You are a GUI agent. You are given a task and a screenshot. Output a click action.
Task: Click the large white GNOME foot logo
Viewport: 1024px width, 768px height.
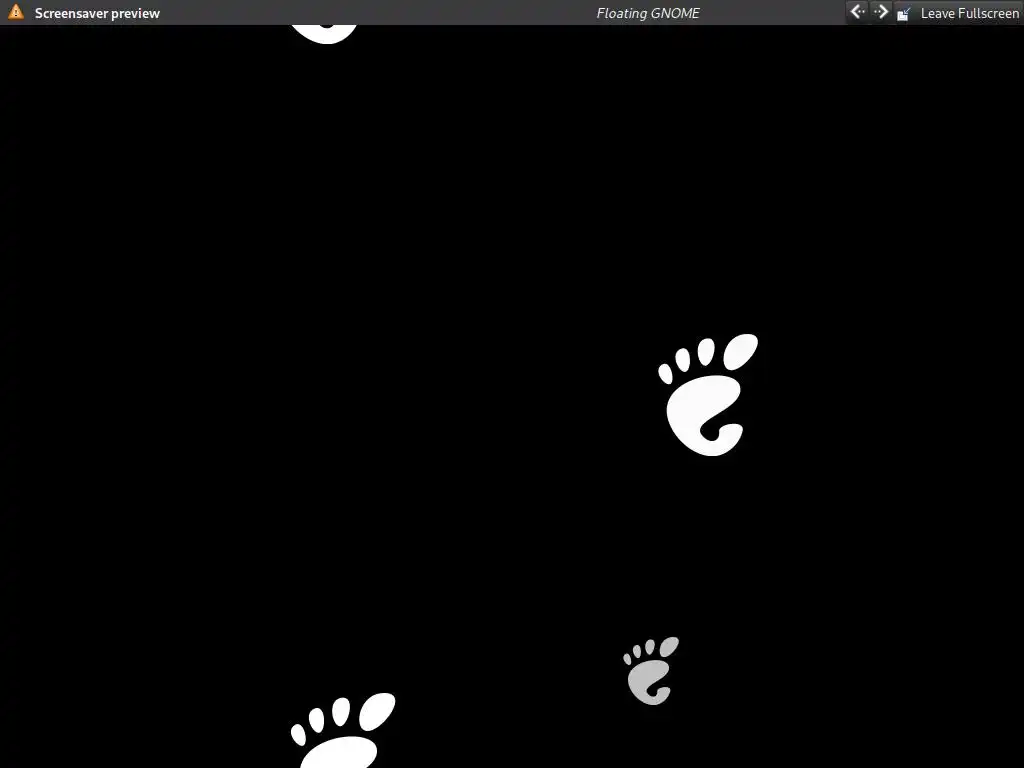[709, 394]
